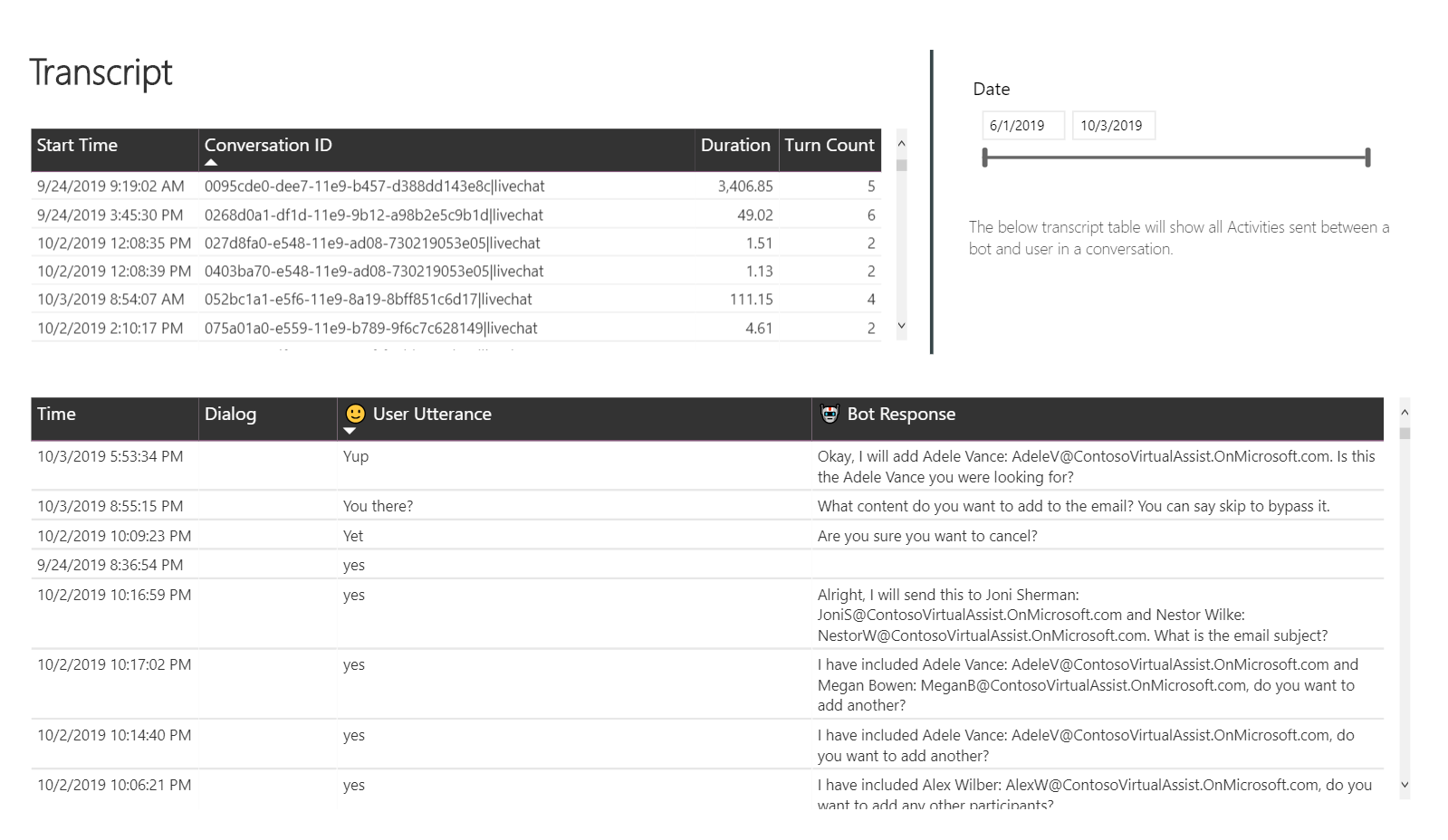The width and height of the screenshot is (1448, 840).
Task: Click the start time 10/2/2019 12:08:35 PM
Action: click(x=114, y=243)
